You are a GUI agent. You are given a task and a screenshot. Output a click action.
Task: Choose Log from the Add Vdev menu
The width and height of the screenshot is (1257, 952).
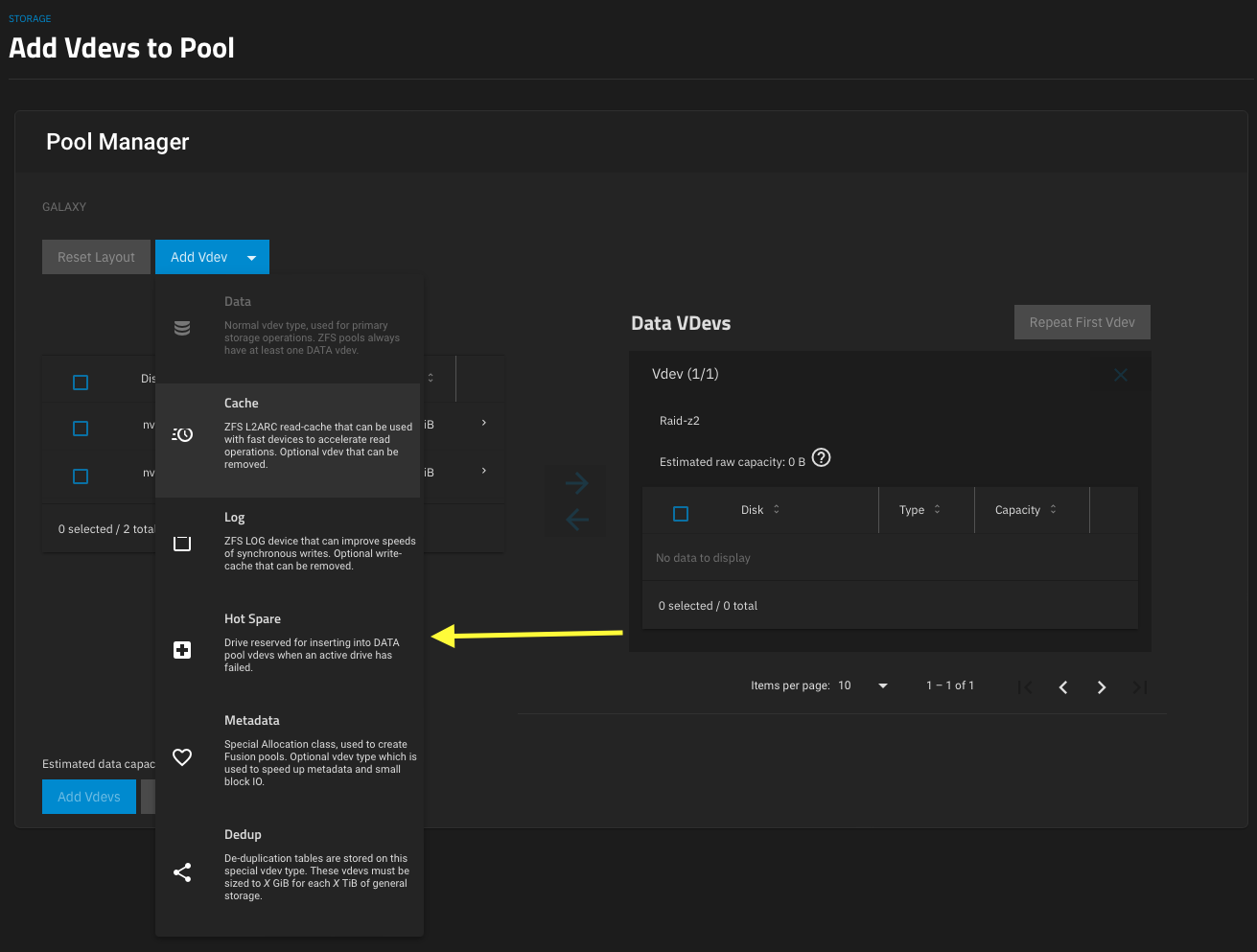pos(288,543)
